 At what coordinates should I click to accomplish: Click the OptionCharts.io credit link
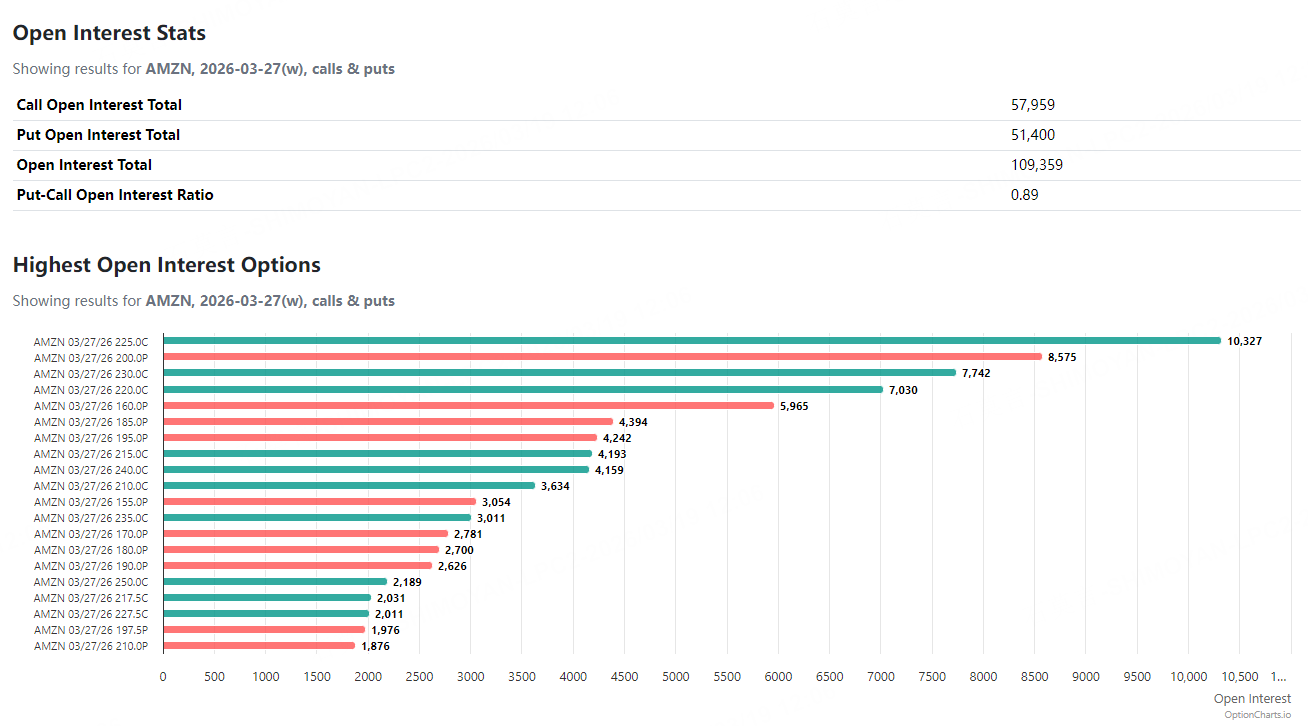coord(1257,715)
